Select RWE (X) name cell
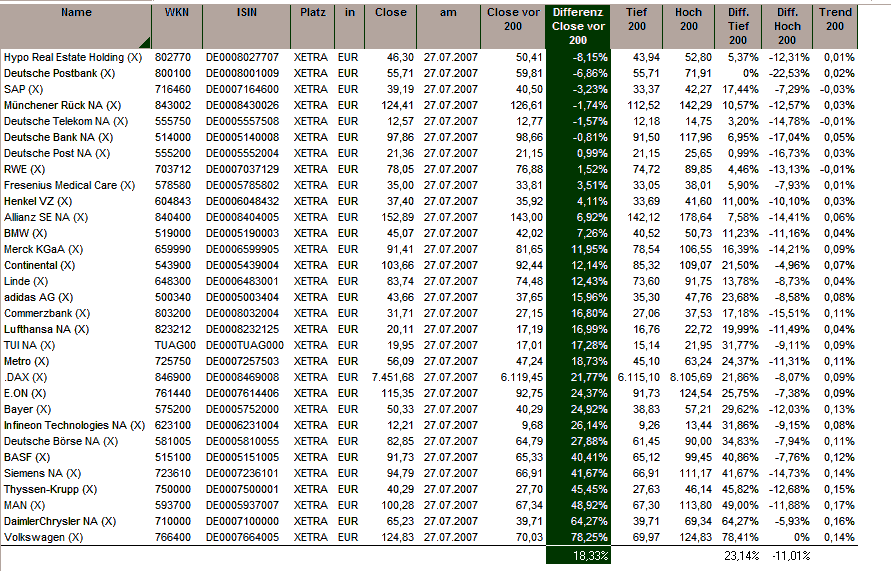This screenshot has height=571, width=891. click(24, 169)
